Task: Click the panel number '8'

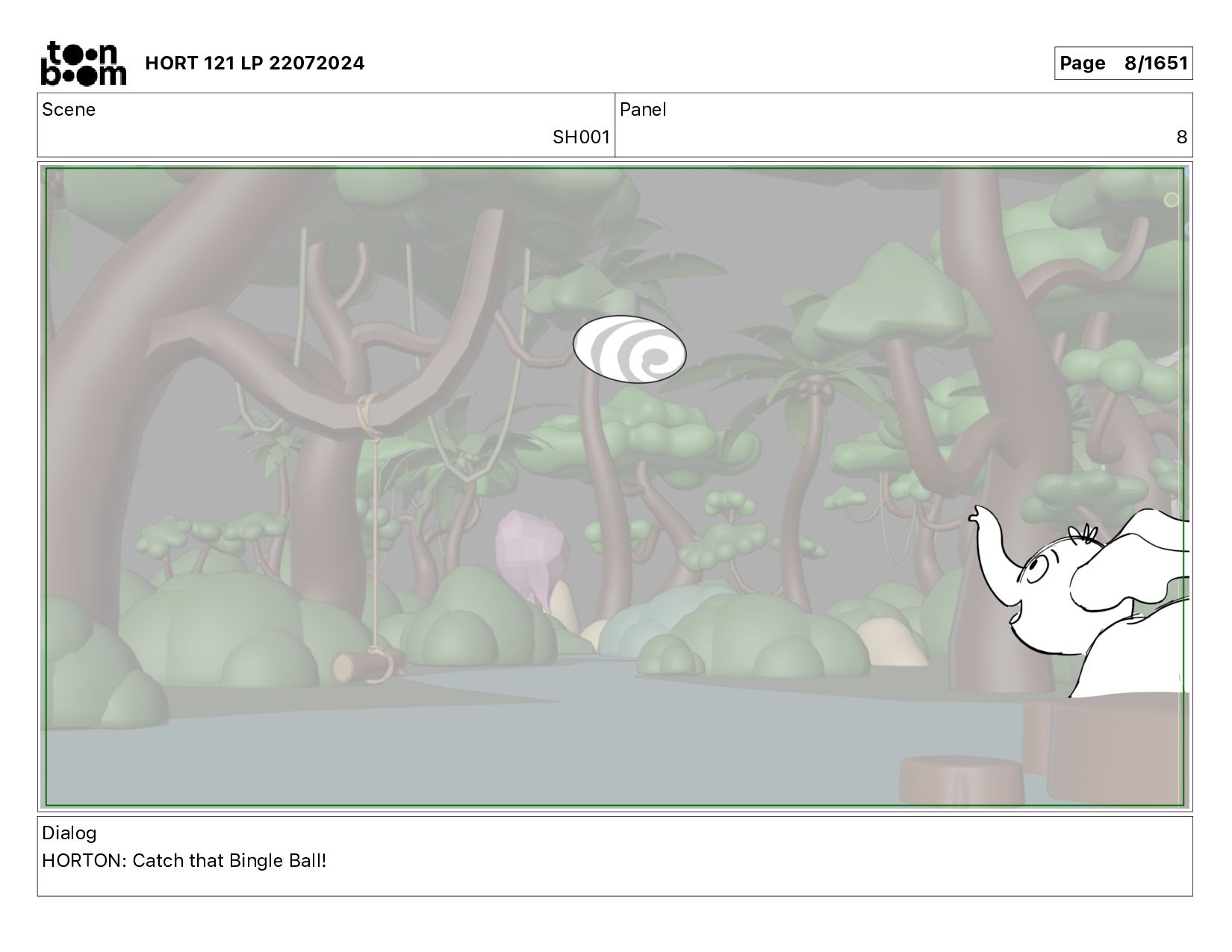Action: [1181, 137]
